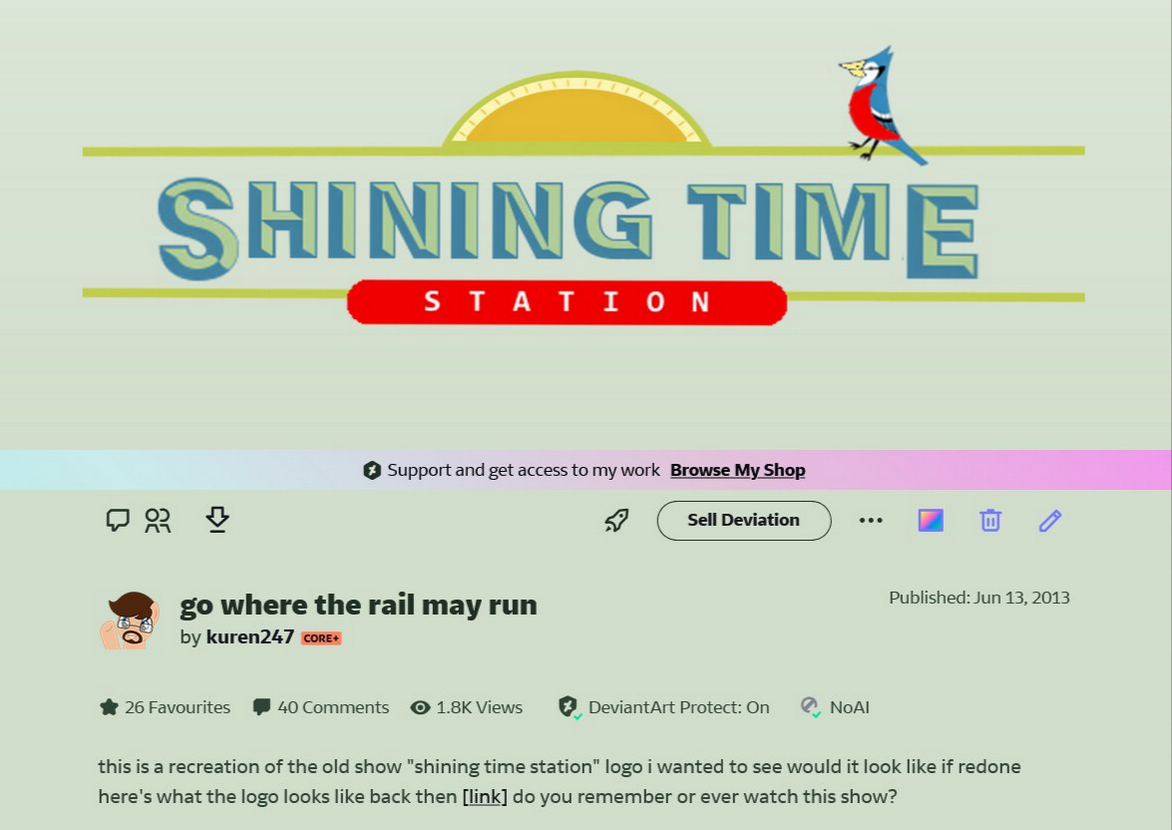Viewport: 1172px width, 830px height.
Task: Click the CORE+ membership badge
Action: tap(321, 638)
